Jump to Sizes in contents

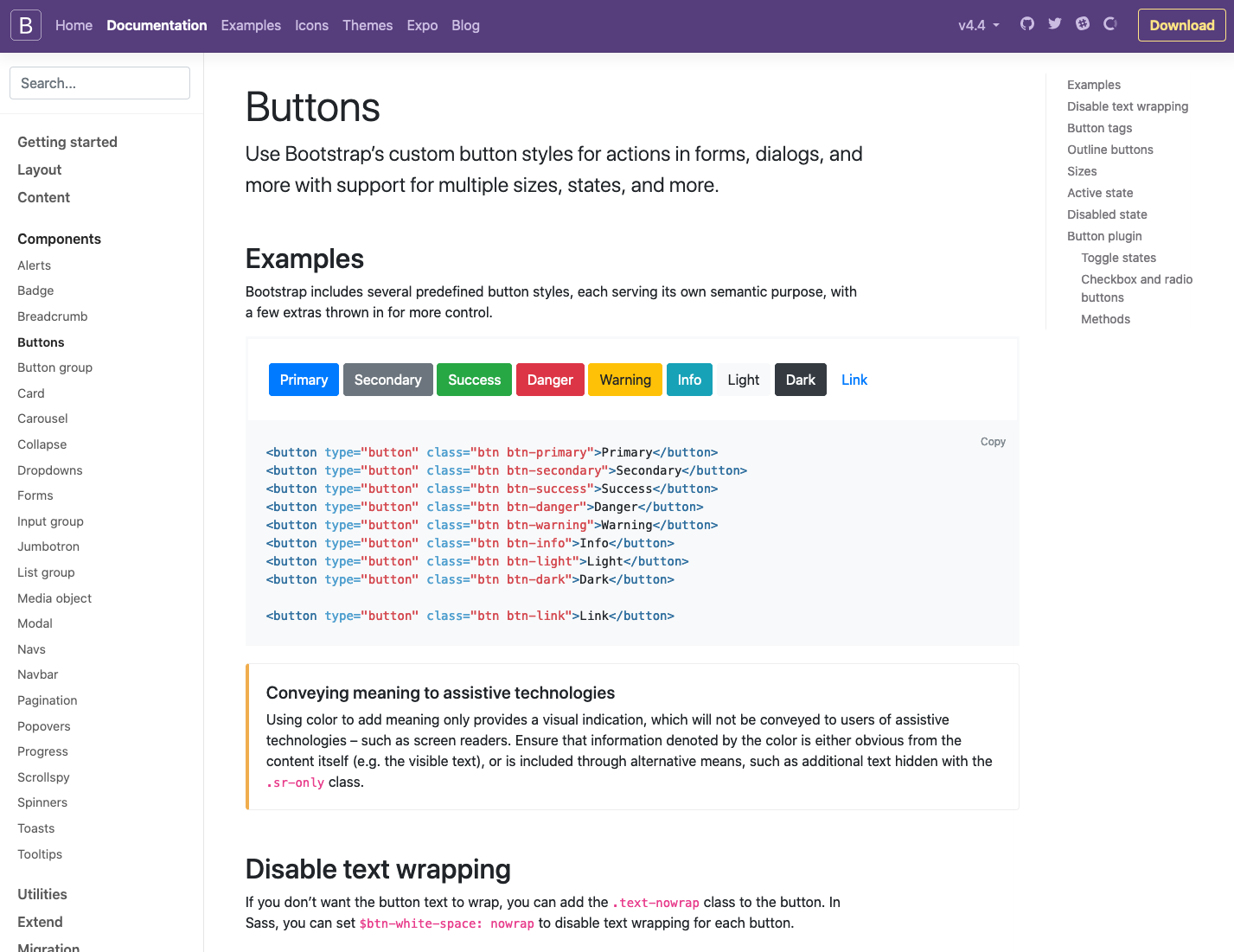click(x=1082, y=171)
